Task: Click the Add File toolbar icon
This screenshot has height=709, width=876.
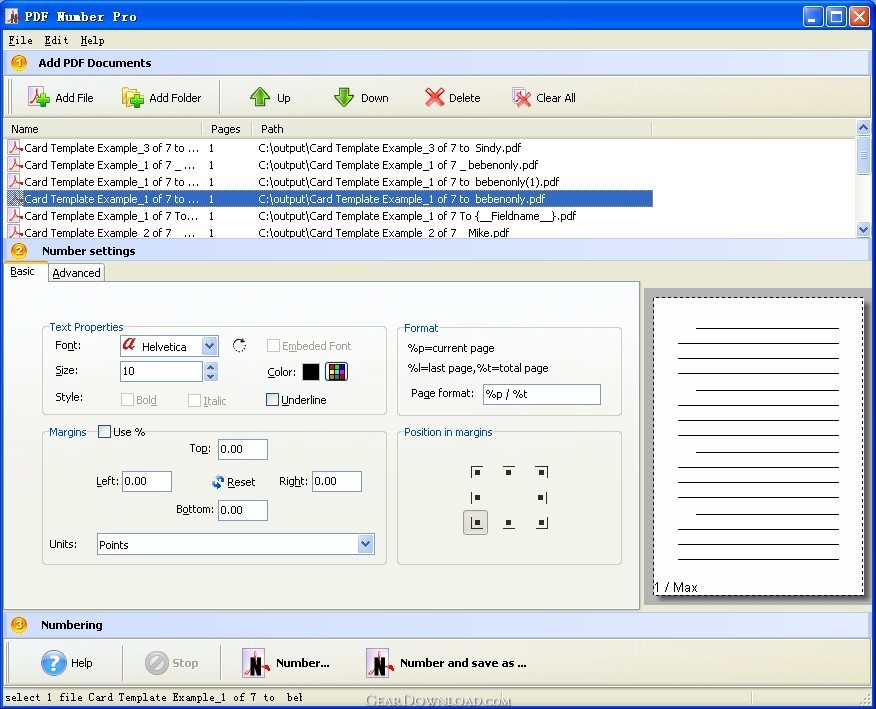Action: (39, 97)
